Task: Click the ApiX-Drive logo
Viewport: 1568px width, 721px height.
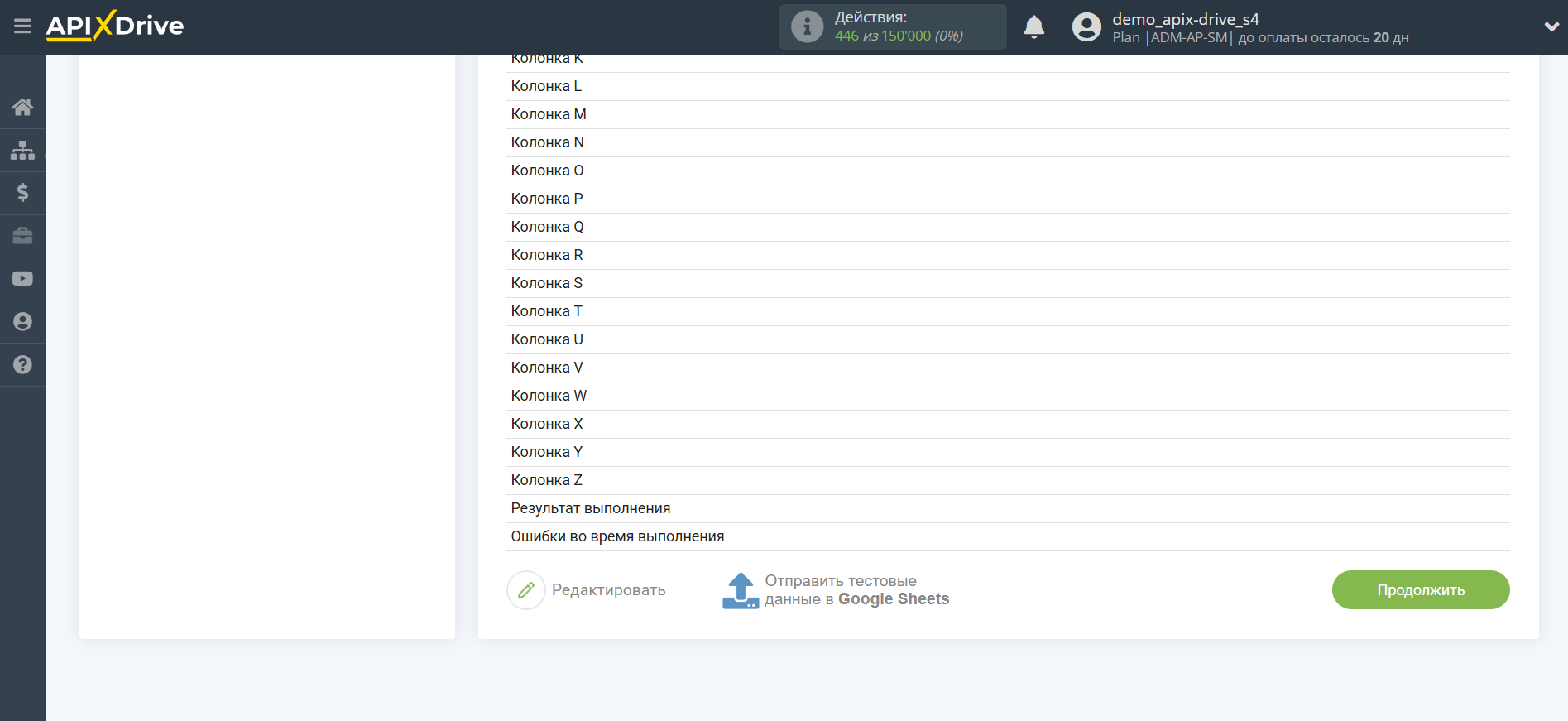Action: [x=115, y=26]
